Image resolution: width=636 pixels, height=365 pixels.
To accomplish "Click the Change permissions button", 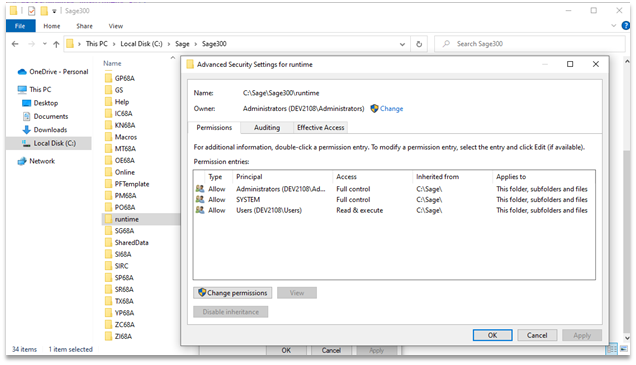I will pyautogui.click(x=232, y=293).
